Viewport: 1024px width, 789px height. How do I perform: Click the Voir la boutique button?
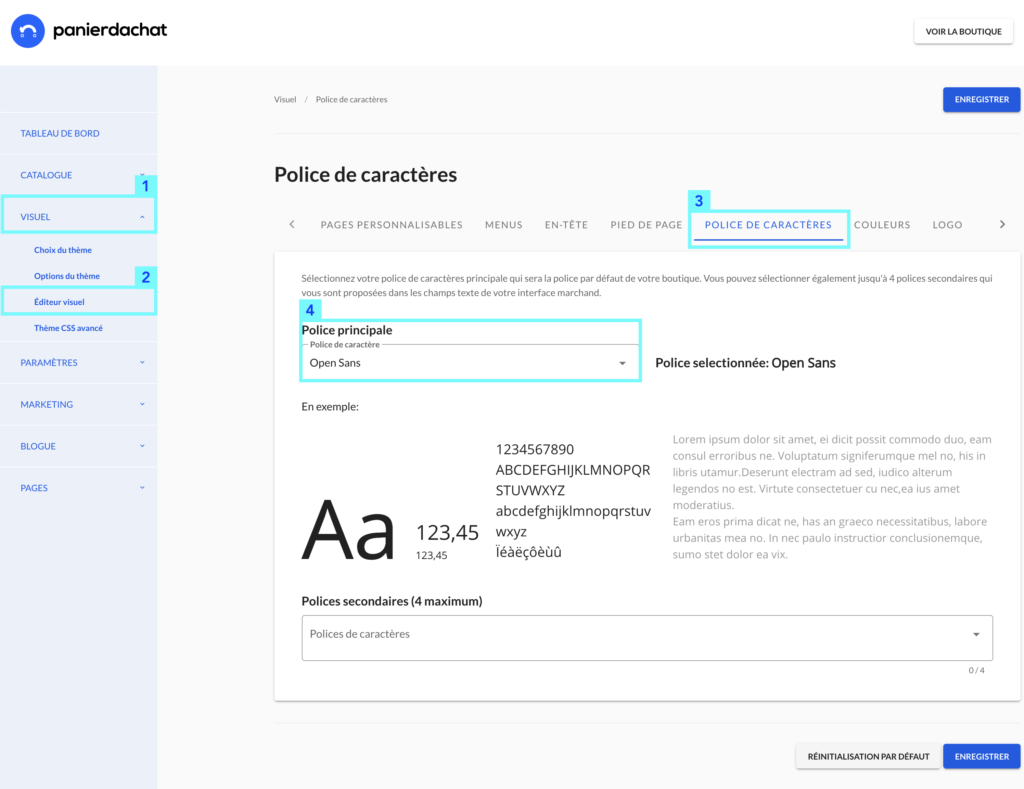click(x=963, y=31)
